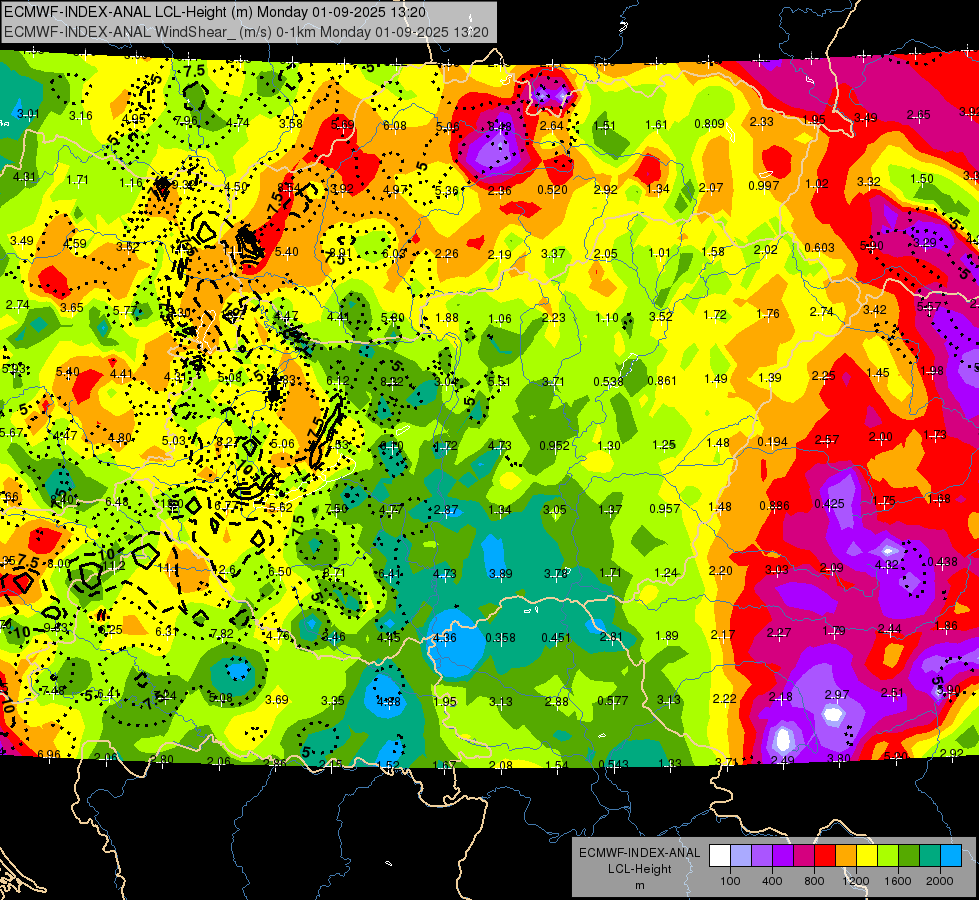Click the magenta swatch in the color legend

click(x=804, y=856)
